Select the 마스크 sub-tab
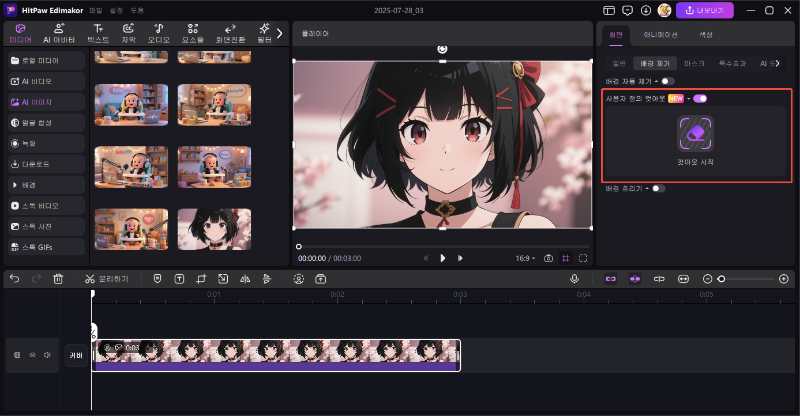This screenshot has width=800, height=416. pyautogui.click(x=694, y=63)
